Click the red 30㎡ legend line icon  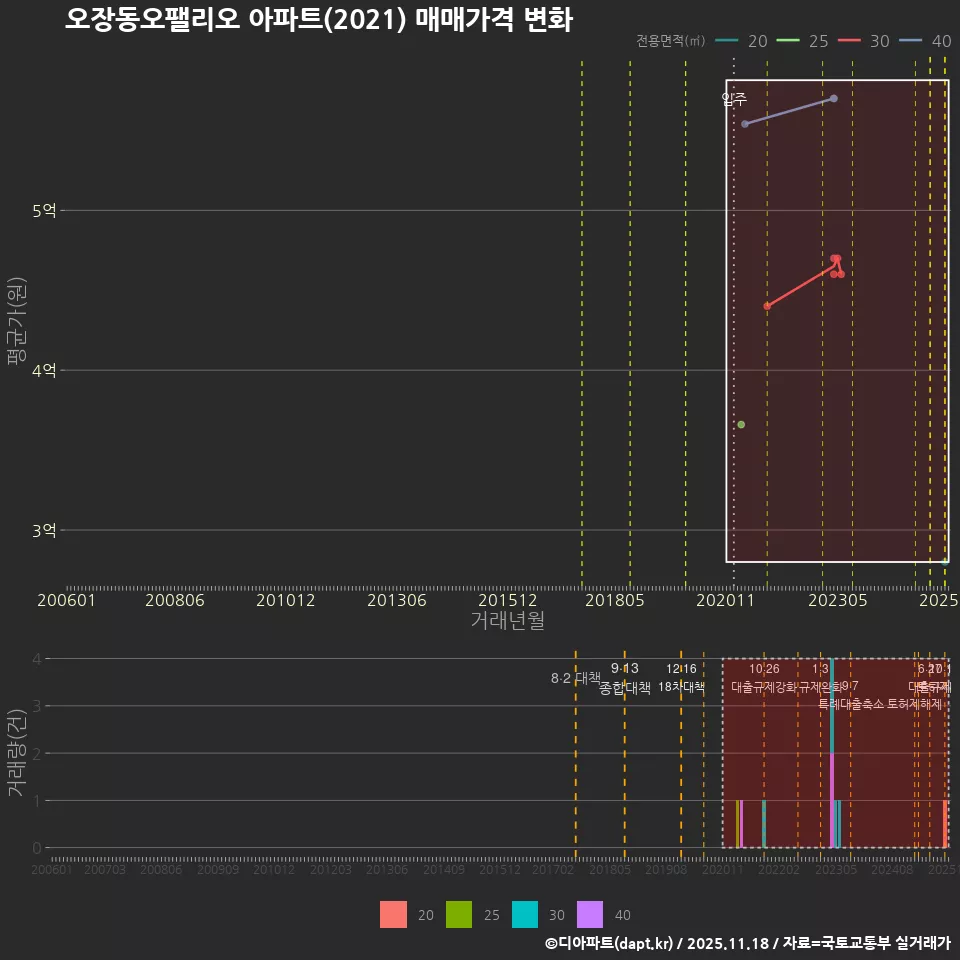click(x=849, y=41)
